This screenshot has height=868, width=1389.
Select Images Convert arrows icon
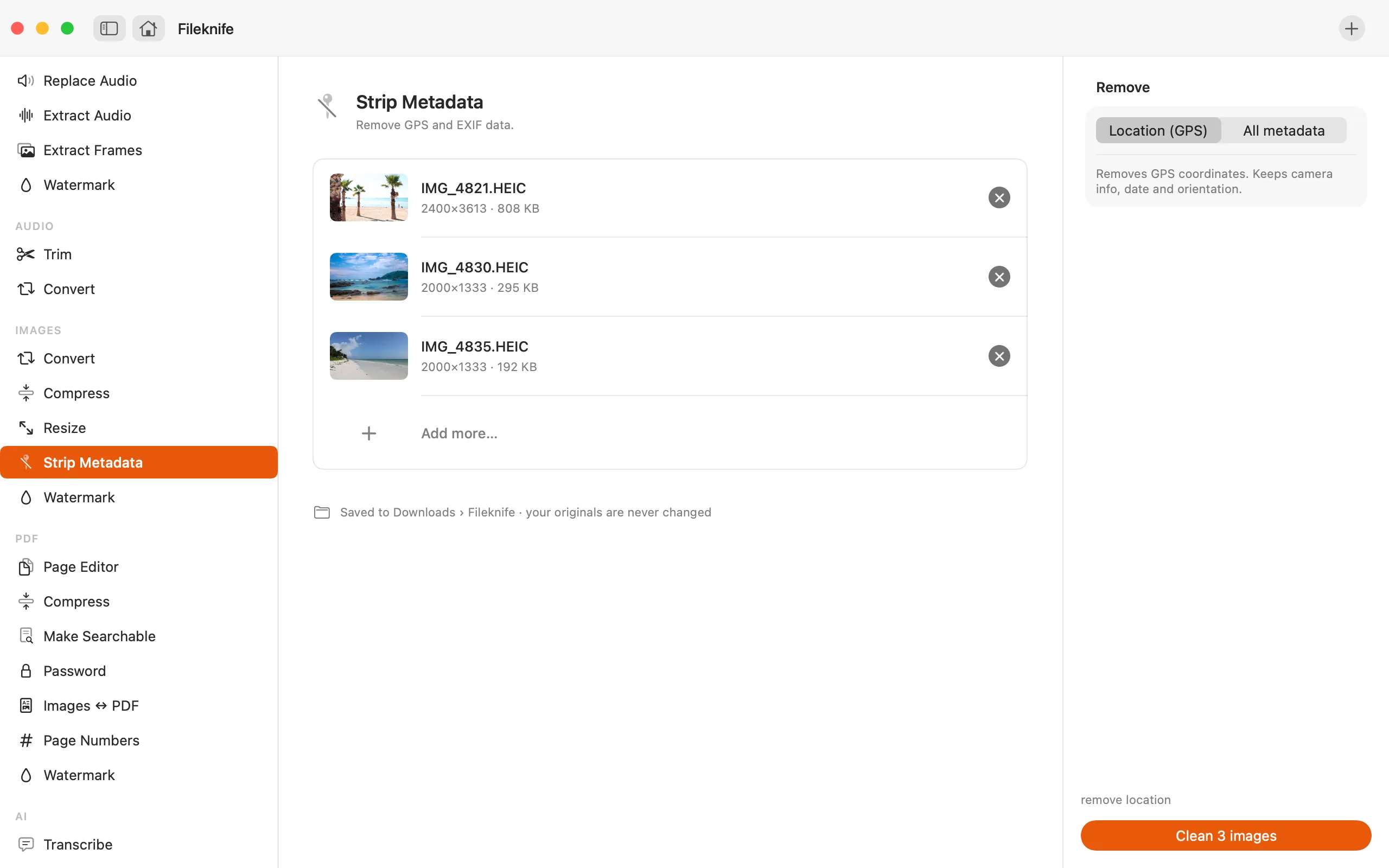coord(26,358)
